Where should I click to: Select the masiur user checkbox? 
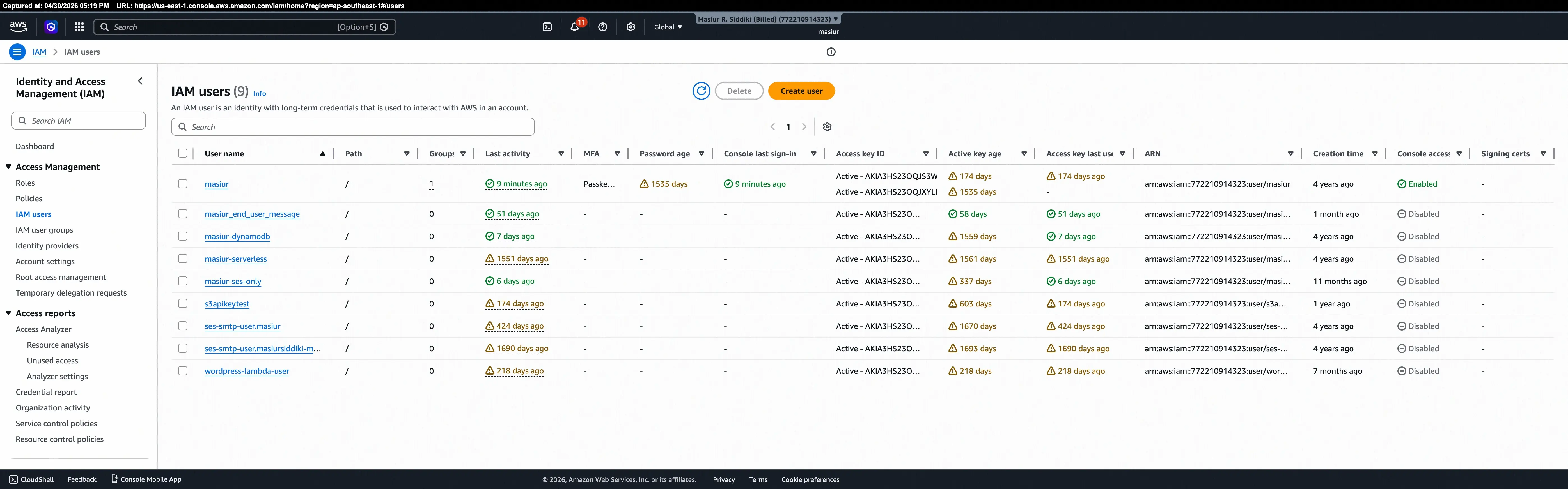point(183,184)
